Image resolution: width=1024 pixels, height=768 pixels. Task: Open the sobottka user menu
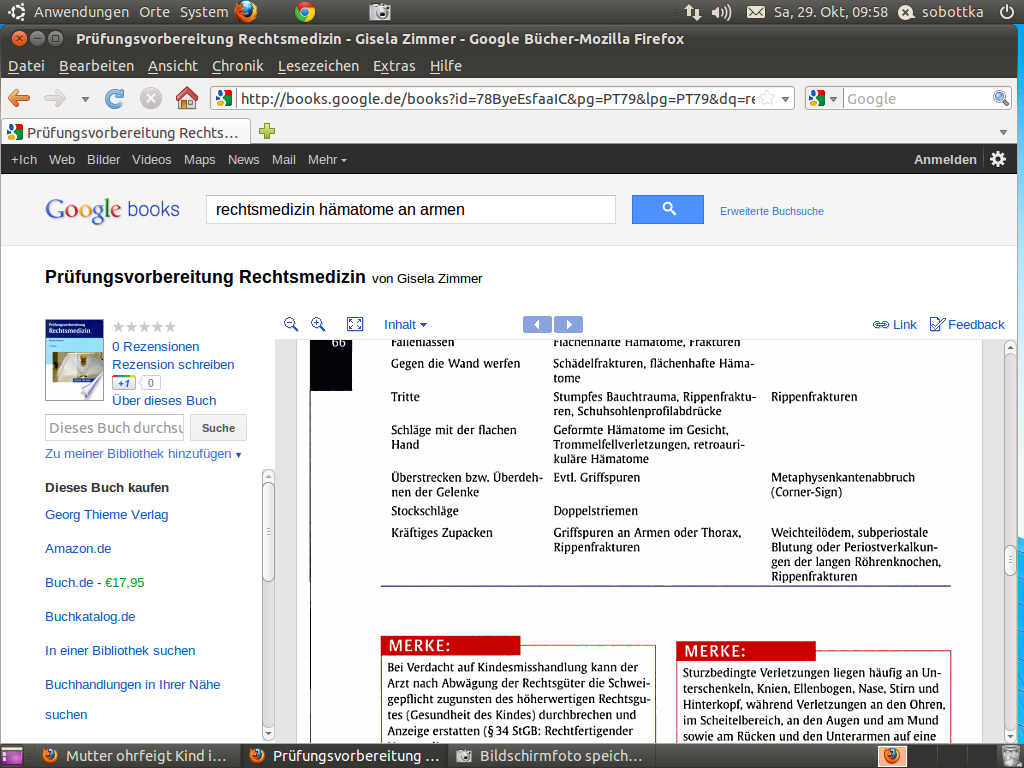pos(941,12)
